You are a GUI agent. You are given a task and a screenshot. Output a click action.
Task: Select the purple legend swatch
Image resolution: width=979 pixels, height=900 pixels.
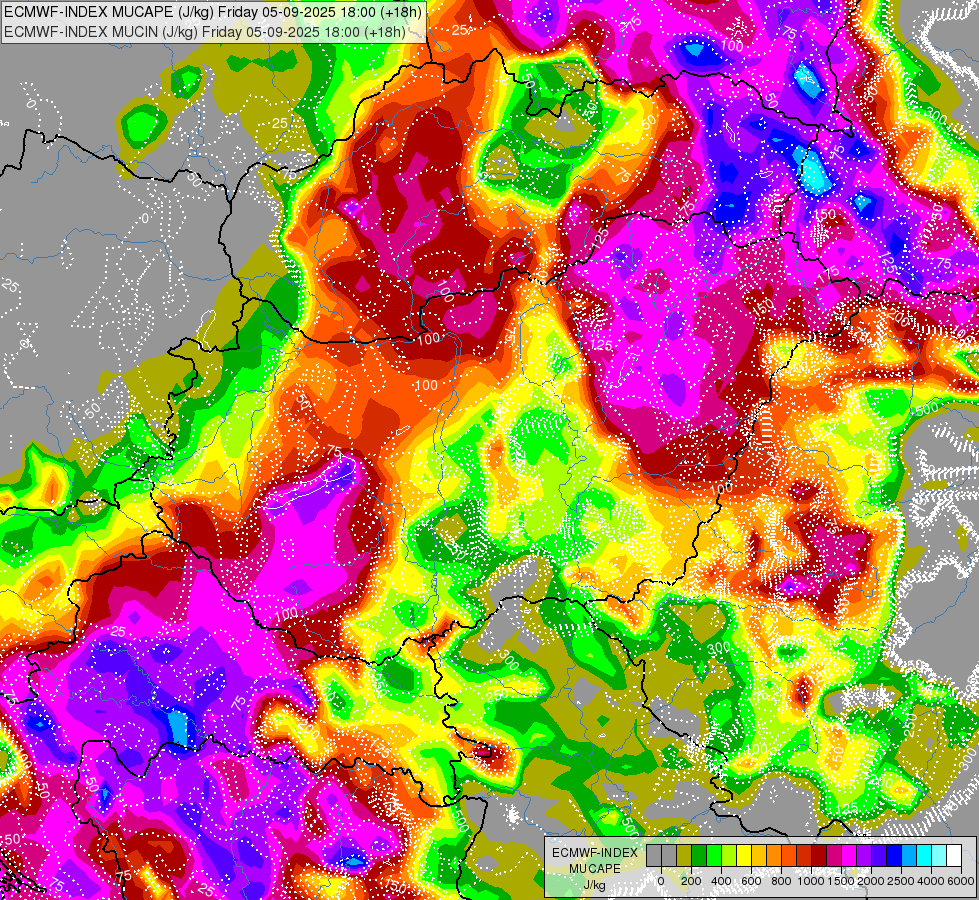pyautogui.click(x=865, y=855)
